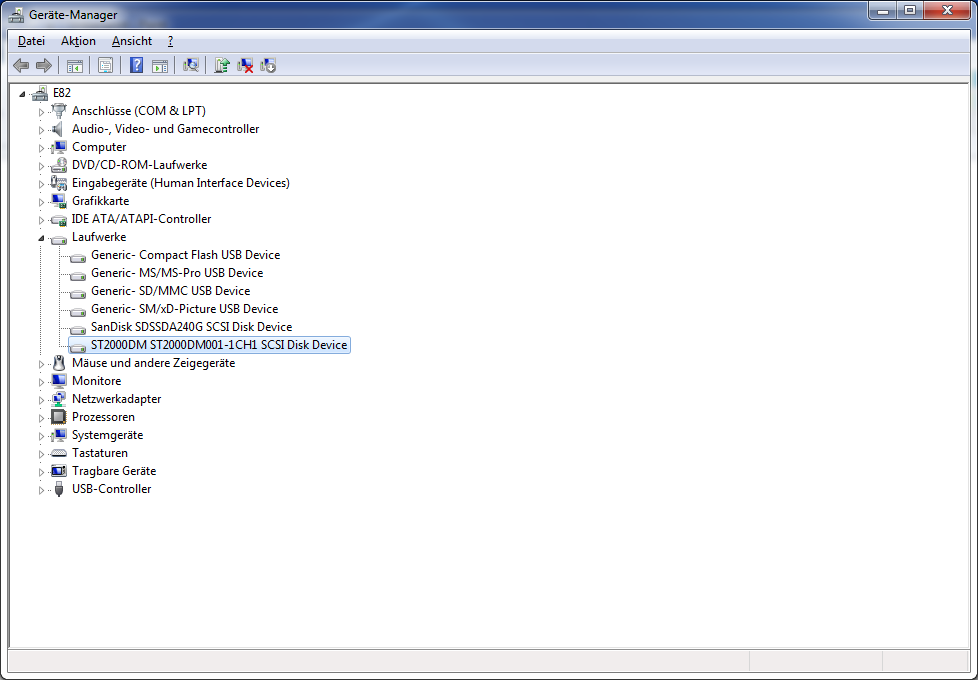Click the USB-Controller plug icon

[59, 489]
